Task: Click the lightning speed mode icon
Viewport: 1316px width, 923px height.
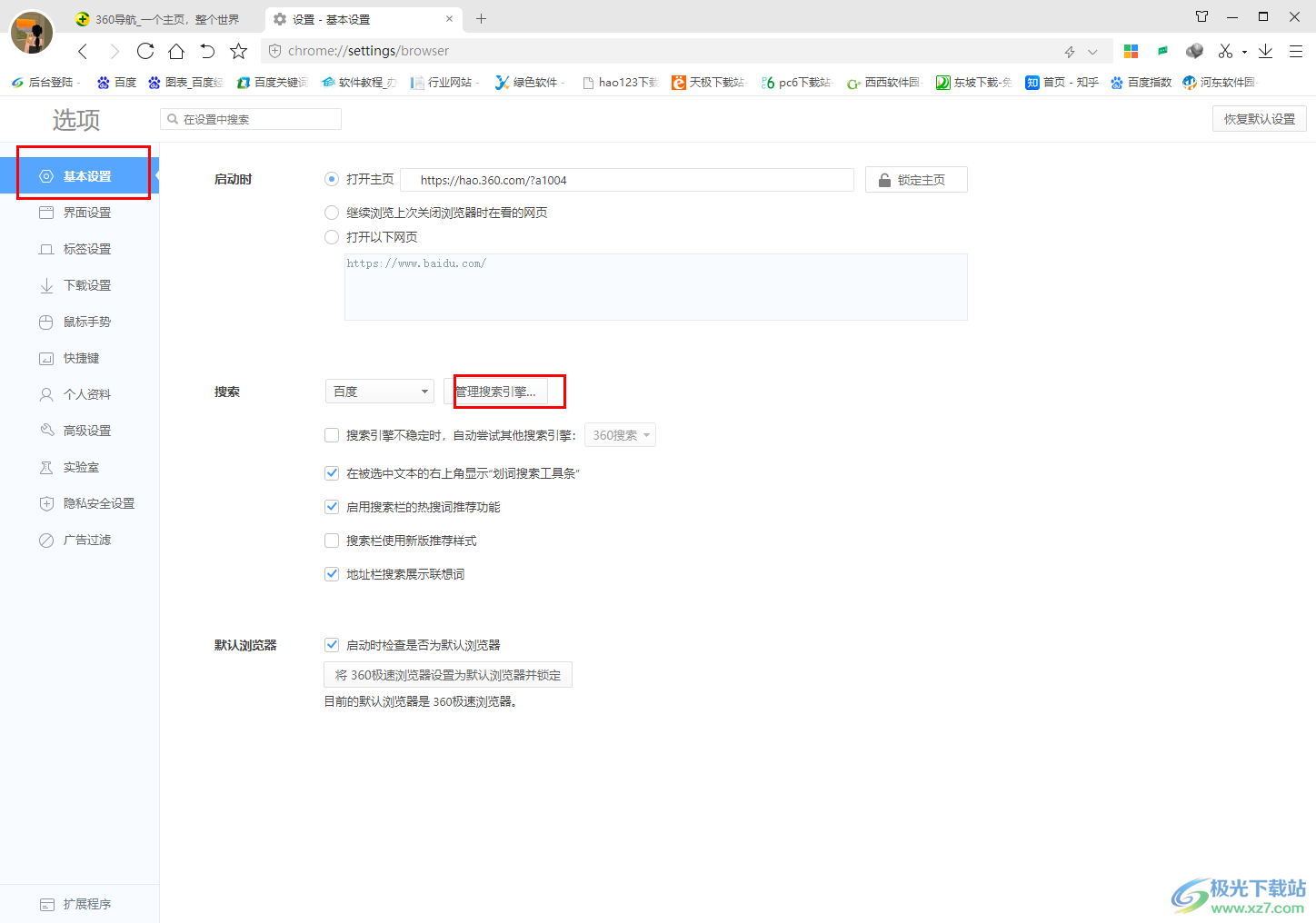Action: pos(1070,52)
